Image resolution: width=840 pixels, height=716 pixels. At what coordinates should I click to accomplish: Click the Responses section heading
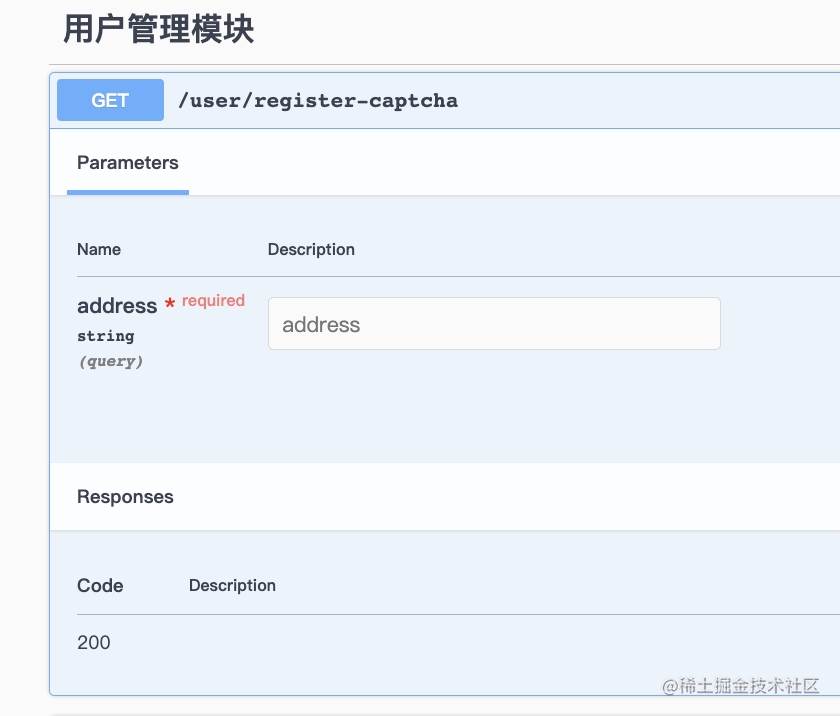[125, 497]
